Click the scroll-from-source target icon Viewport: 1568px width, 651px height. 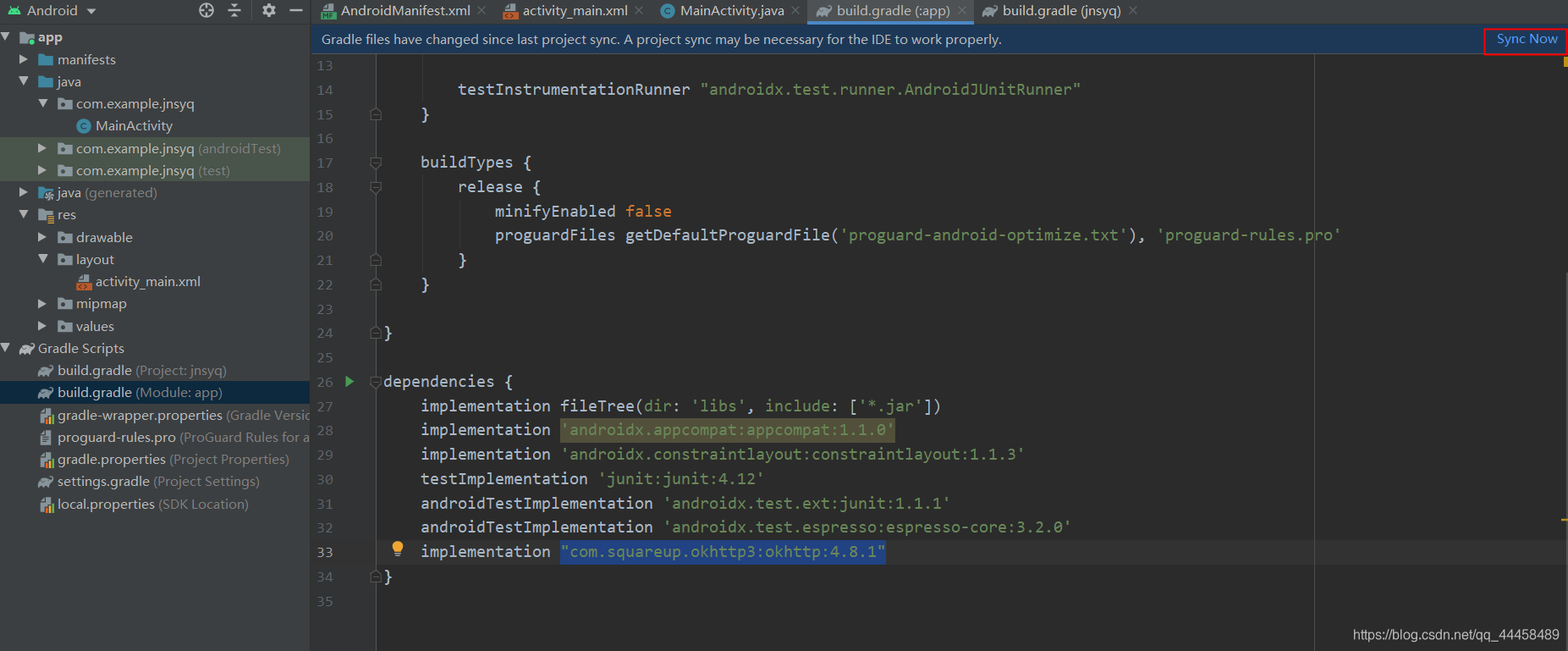[206, 10]
